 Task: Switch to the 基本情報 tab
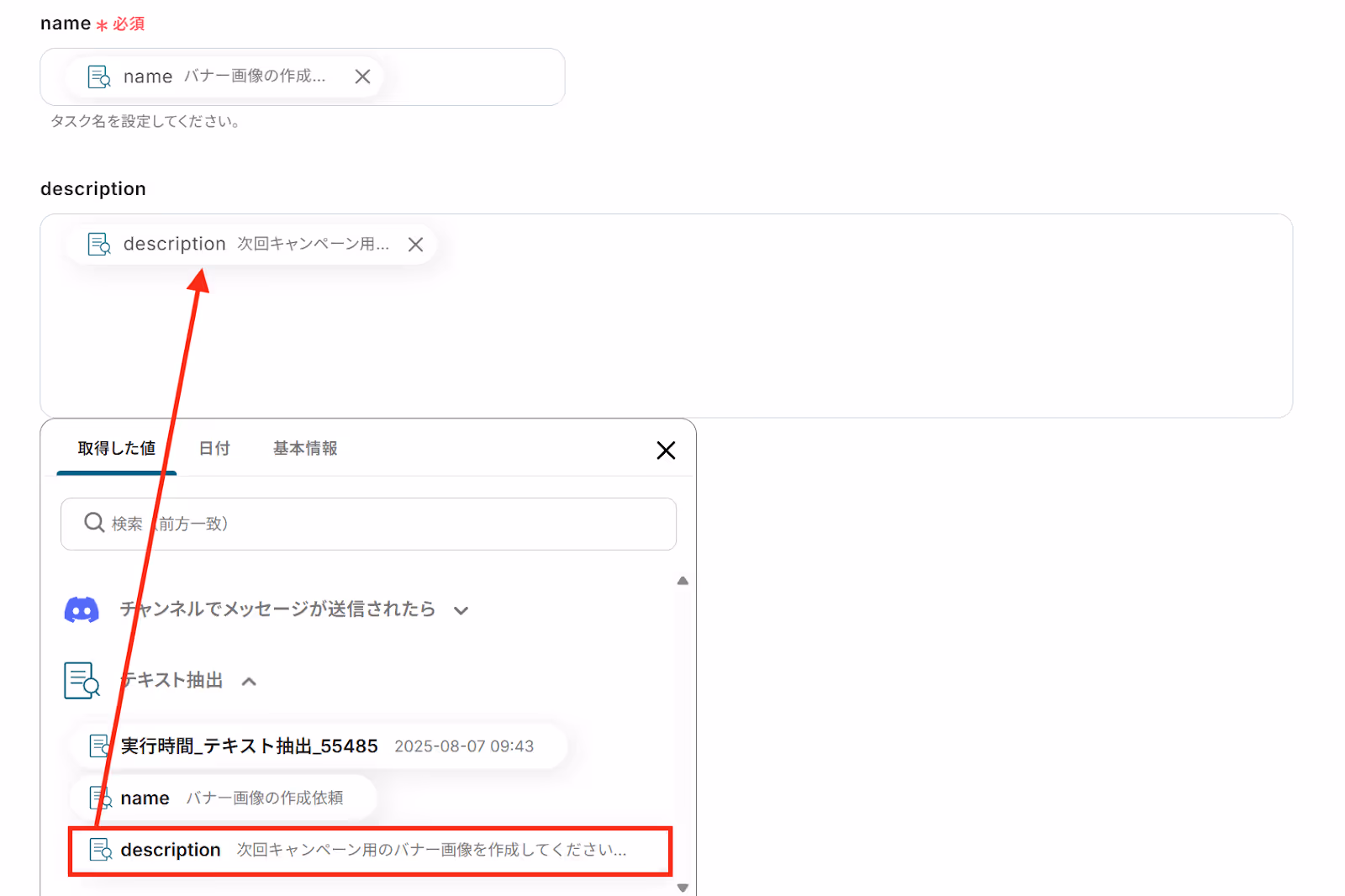pyautogui.click(x=305, y=449)
